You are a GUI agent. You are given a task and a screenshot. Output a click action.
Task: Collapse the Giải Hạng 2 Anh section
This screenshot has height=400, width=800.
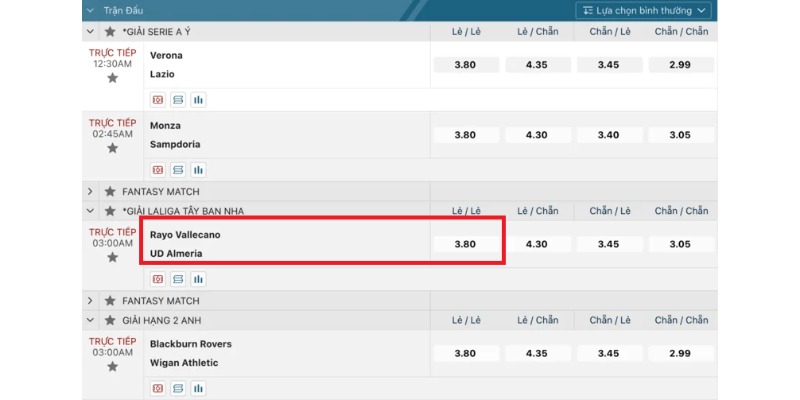pyautogui.click(x=91, y=320)
